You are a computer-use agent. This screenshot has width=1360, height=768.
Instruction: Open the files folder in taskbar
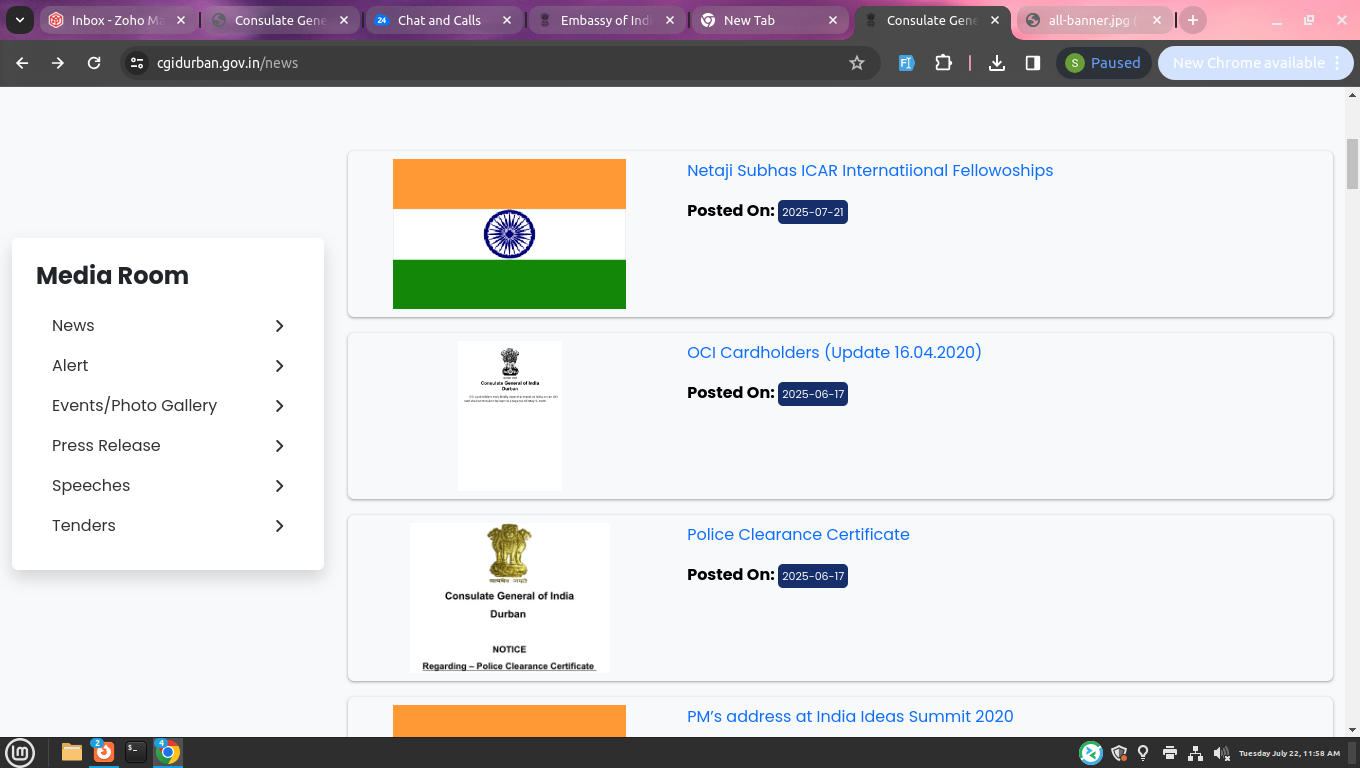tap(72, 752)
